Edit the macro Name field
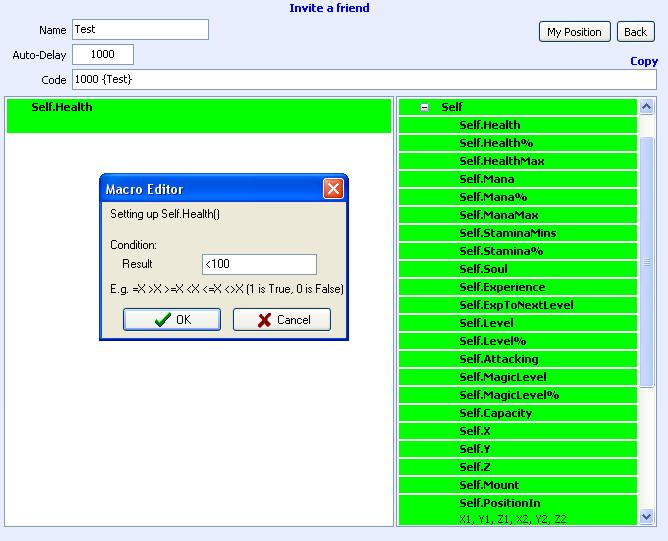The width and height of the screenshot is (668, 541). point(140,30)
